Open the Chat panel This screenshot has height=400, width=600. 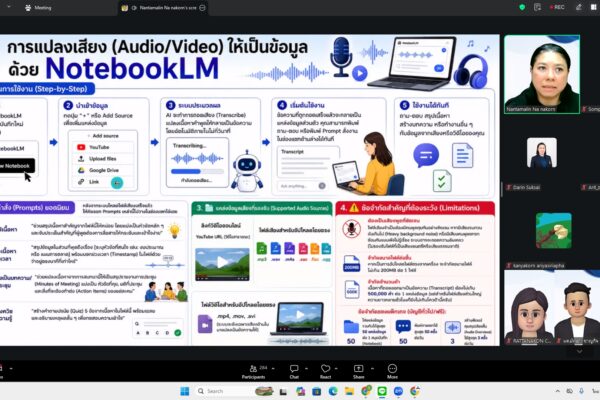294,371
